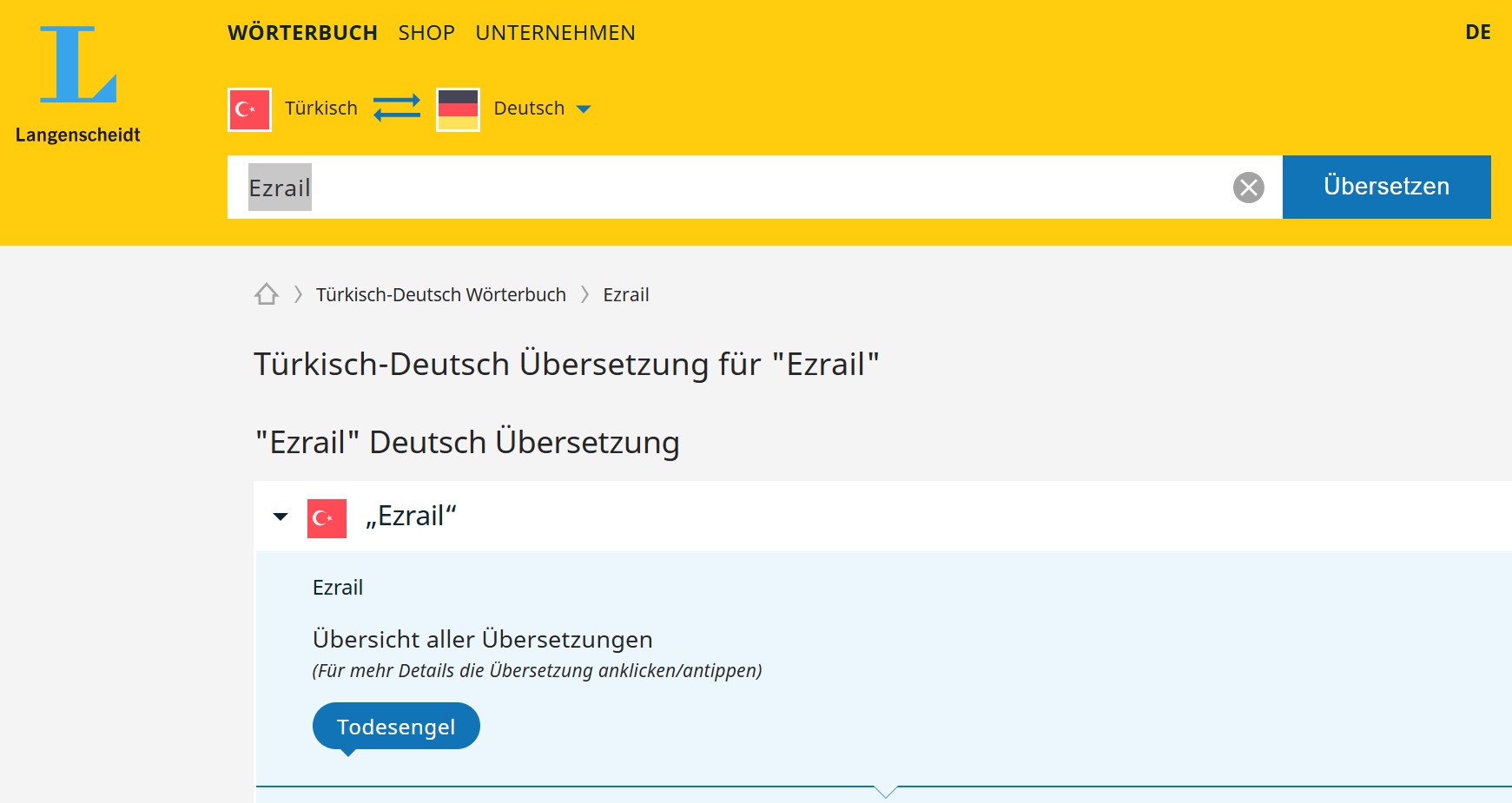The image size is (1512, 803).
Task: Go to home via the breadcrumb house icon
Action: [267, 295]
